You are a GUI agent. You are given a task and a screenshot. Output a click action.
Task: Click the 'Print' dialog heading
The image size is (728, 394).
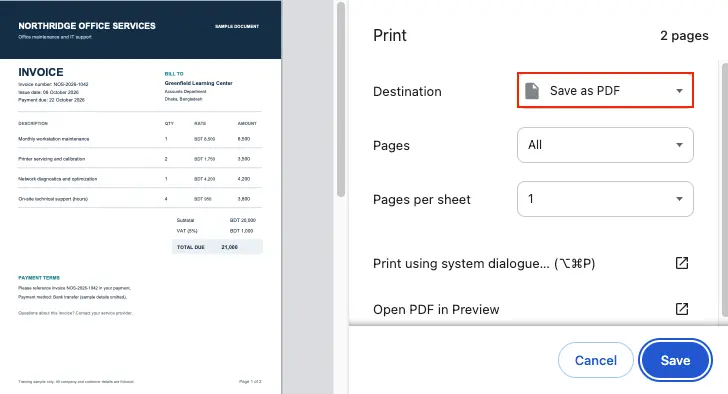(390, 35)
